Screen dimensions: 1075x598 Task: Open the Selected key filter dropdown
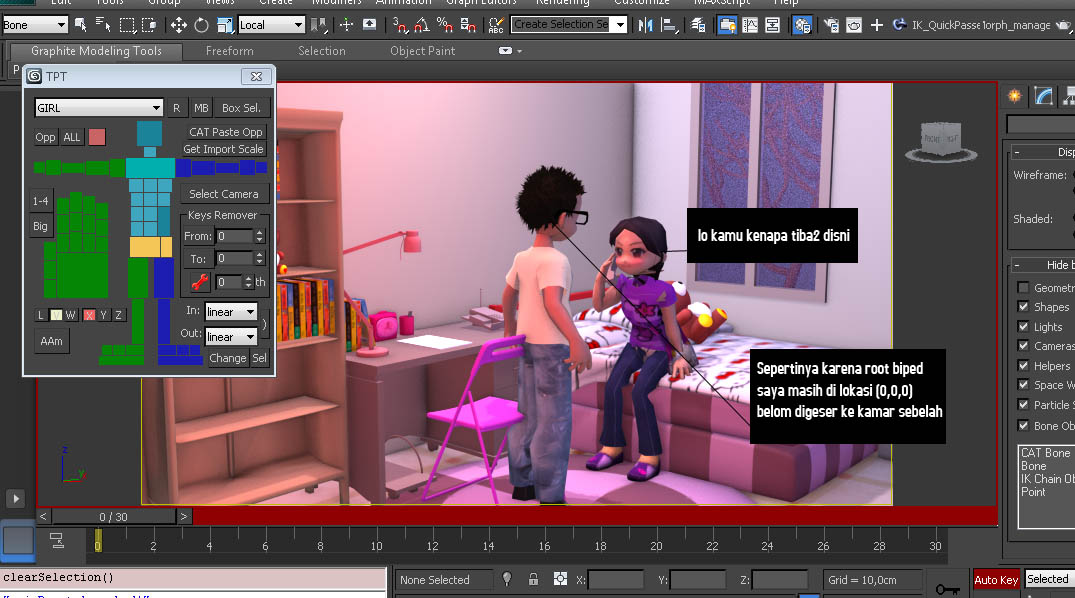pyautogui.click(x=1050, y=579)
